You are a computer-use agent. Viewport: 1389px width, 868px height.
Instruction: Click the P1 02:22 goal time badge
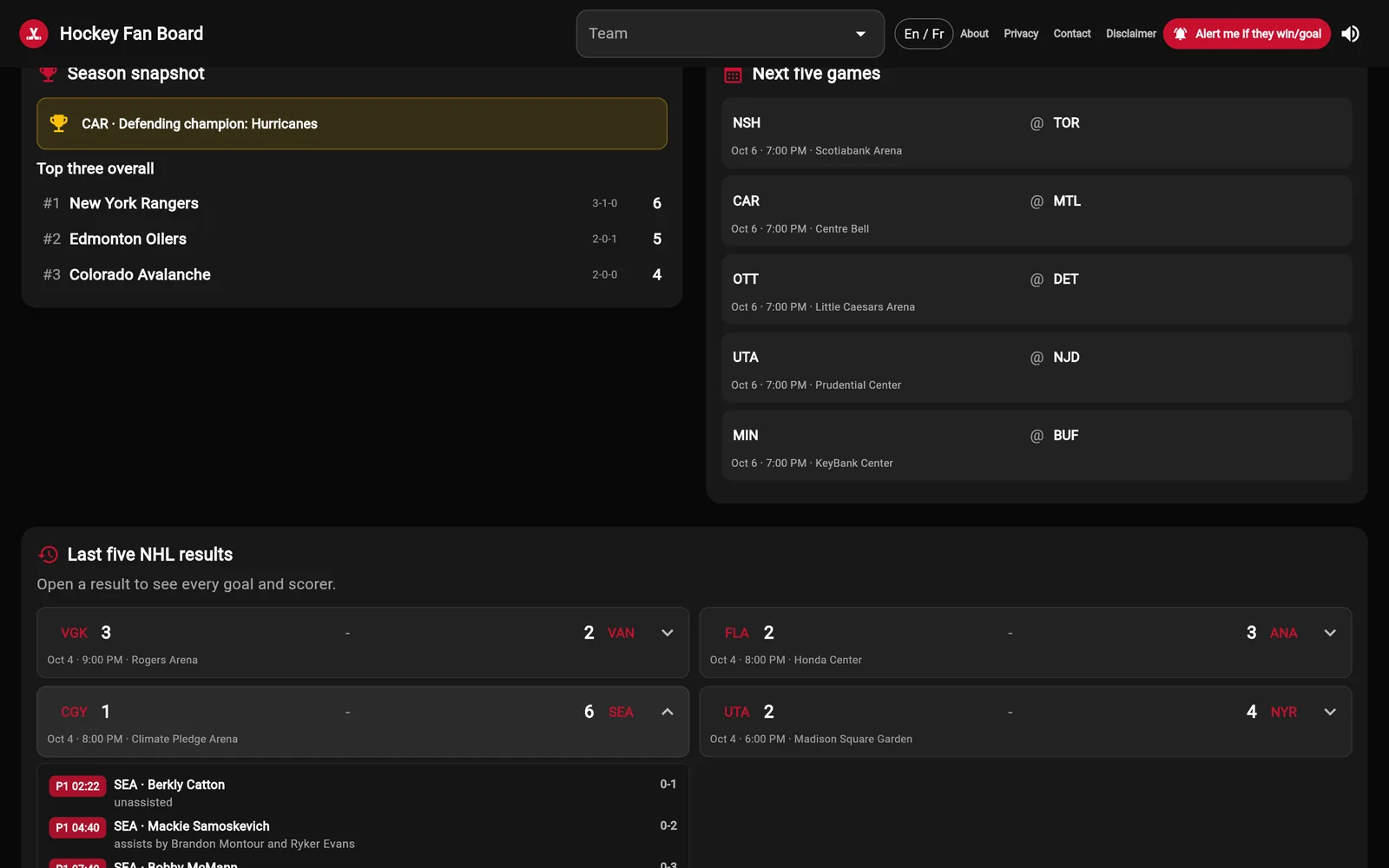click(77, 786)
